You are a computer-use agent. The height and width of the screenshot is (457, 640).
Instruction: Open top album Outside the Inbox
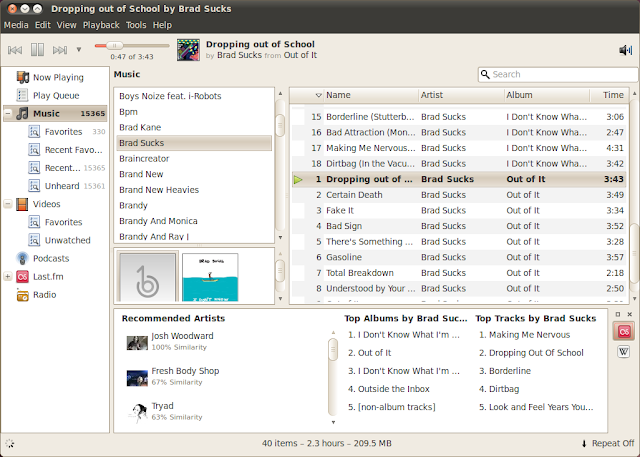[389, 389]
